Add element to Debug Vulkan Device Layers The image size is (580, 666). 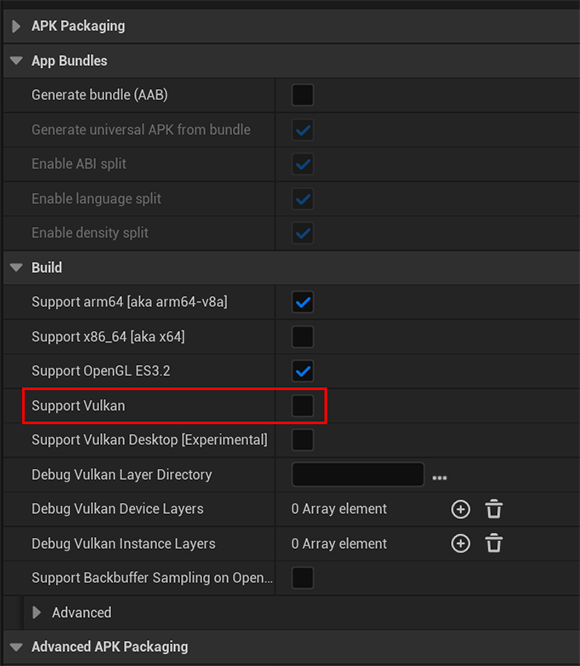point(460,509)
